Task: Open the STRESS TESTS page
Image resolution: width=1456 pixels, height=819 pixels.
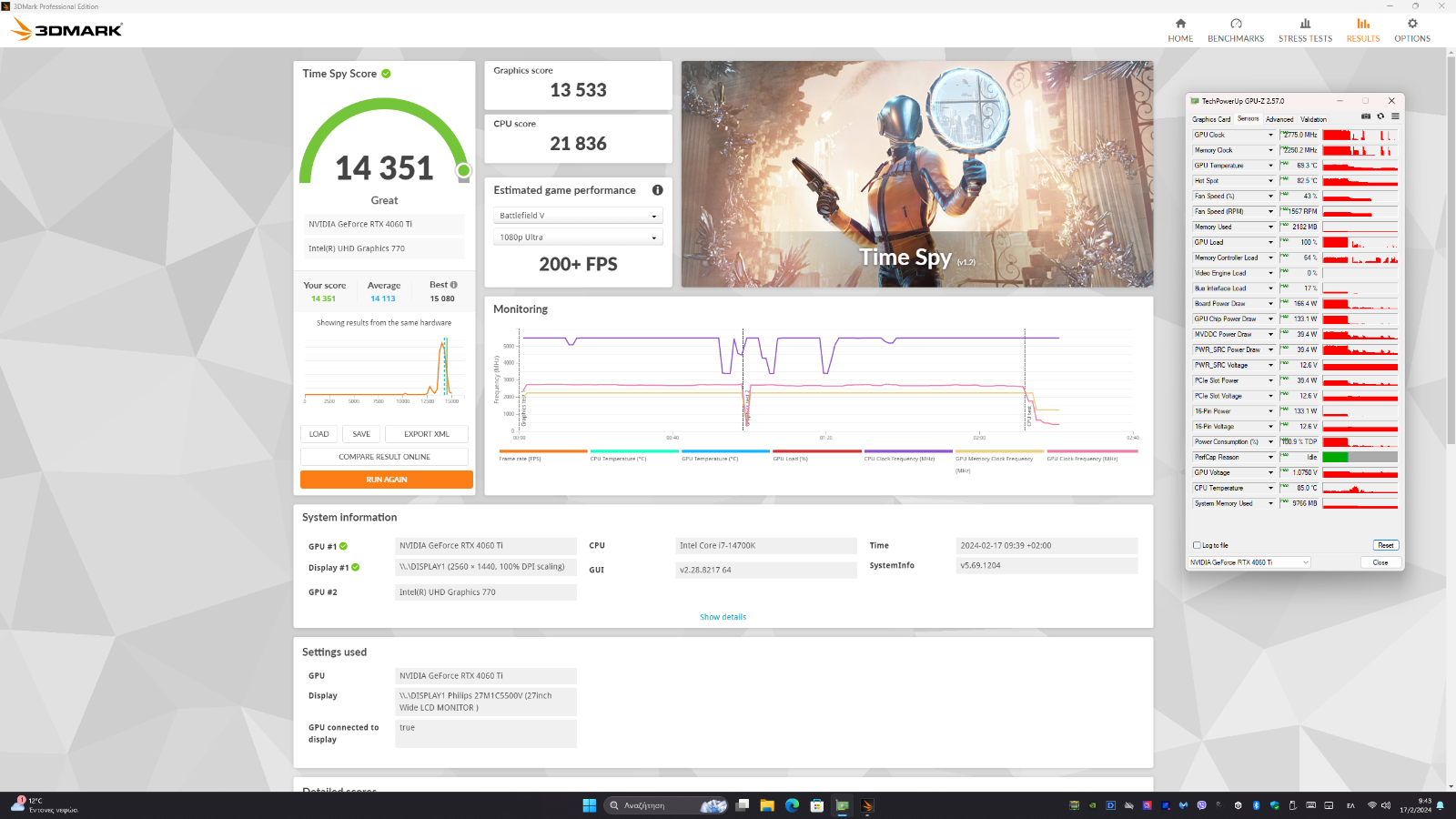Action: coord(1305,30)
